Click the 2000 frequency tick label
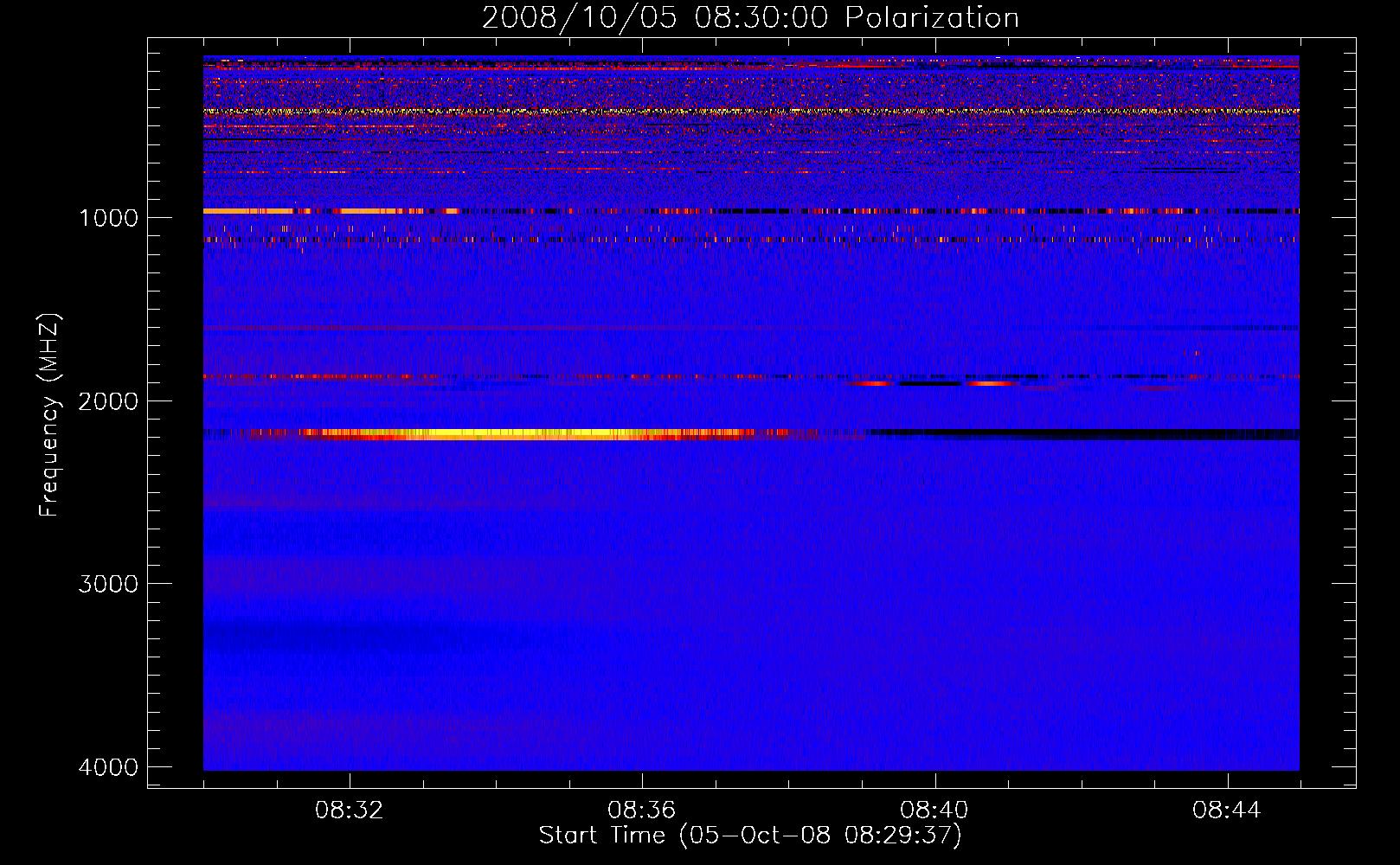 [108, 400]
